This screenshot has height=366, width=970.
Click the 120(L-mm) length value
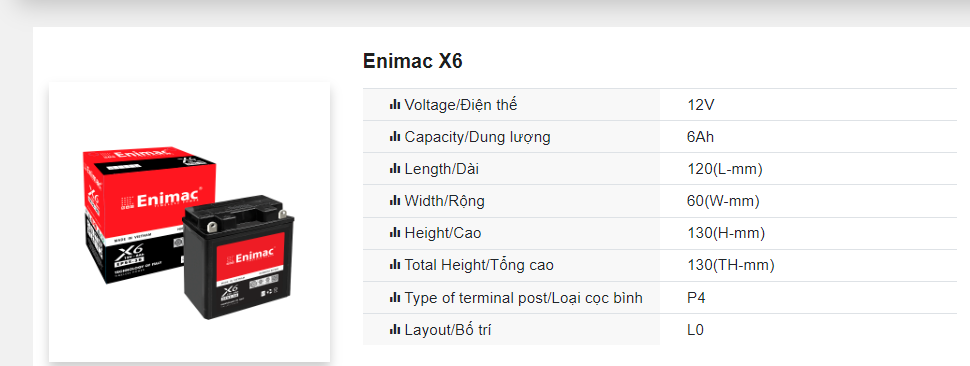[x=724, y=169]
